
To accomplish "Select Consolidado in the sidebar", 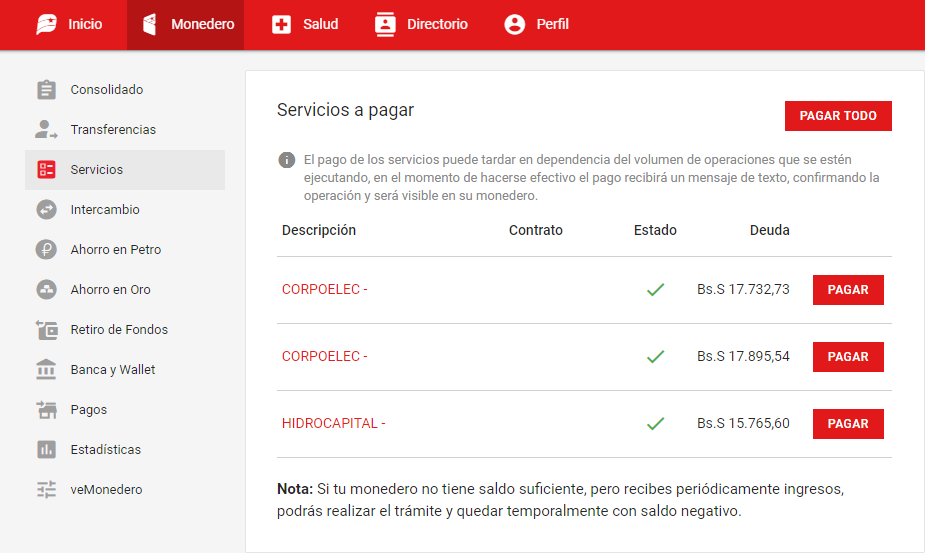I will 125,90.
